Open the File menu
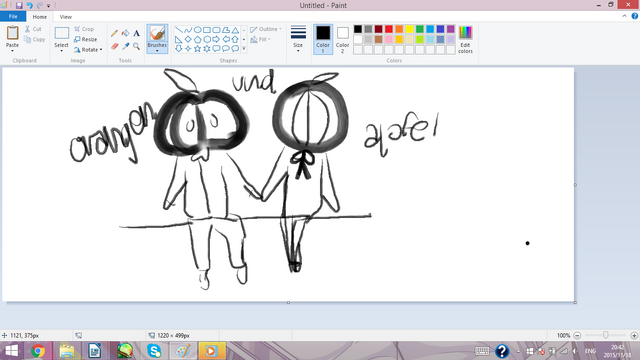 pyautogui.click(x=13, y=16)
